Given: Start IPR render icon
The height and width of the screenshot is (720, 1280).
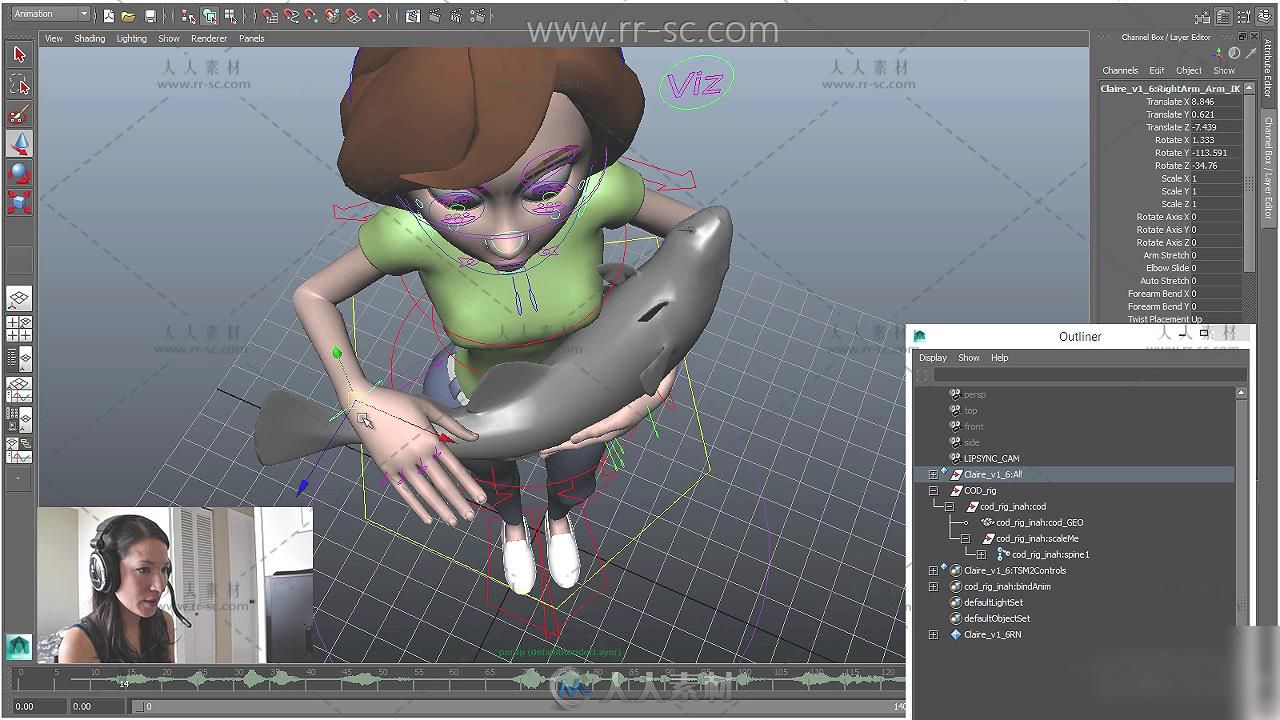Looking at the screenshot, I should (x=457, y=16).
